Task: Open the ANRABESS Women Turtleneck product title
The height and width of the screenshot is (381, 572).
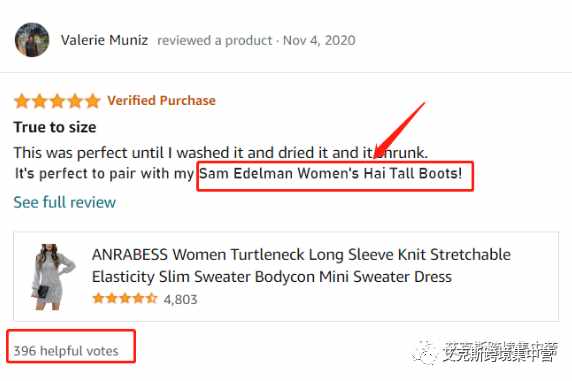Action: point(301,266)
